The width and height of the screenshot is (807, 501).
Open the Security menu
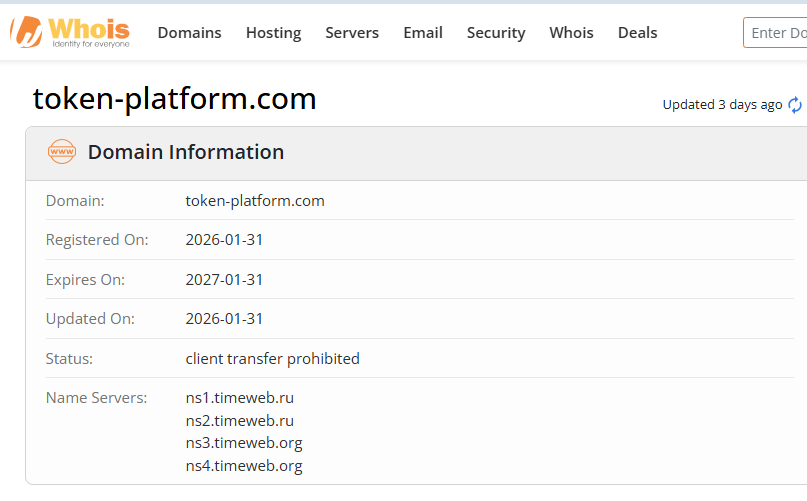(x=496, y=33)
